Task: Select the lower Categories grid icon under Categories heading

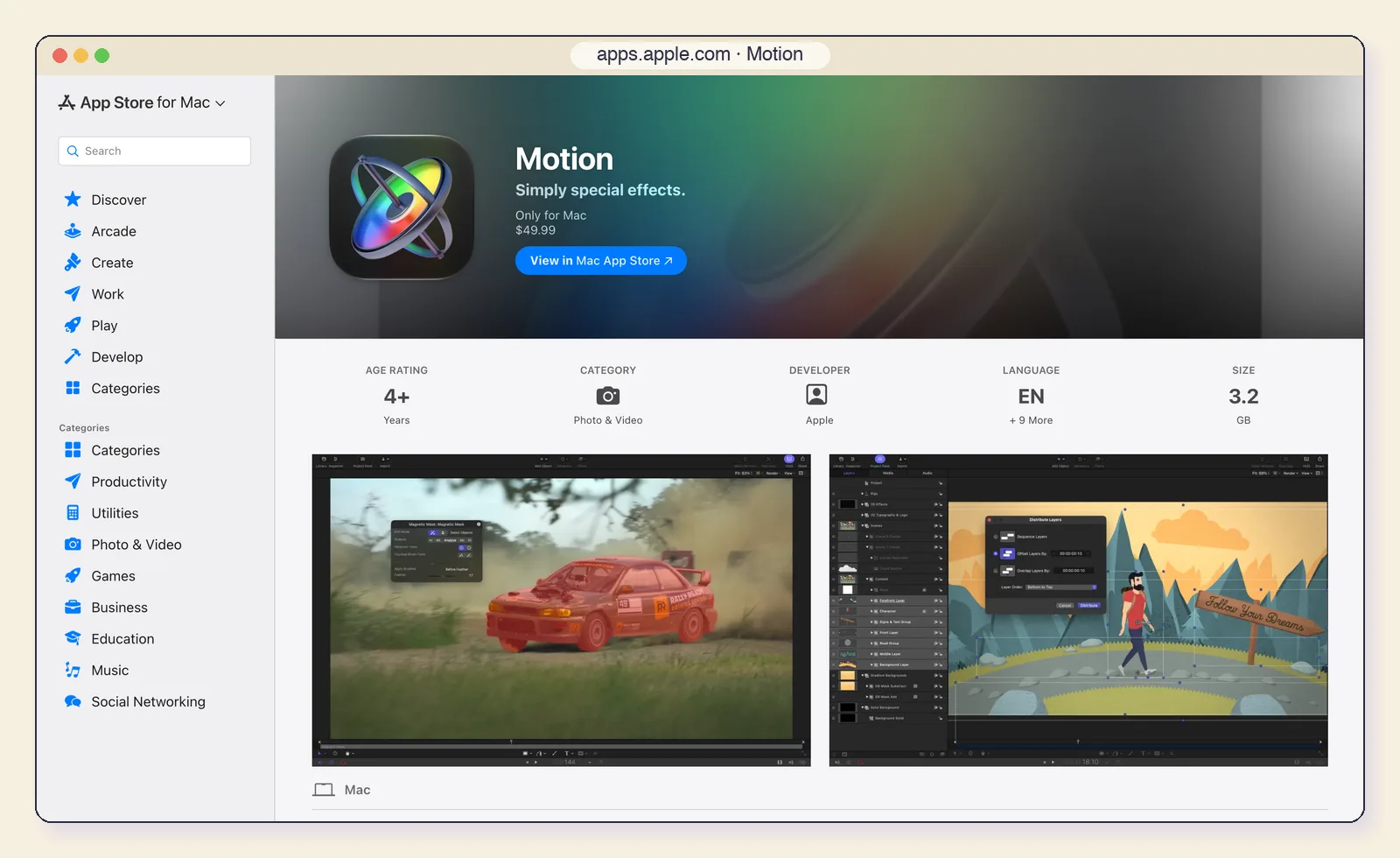Action: point(73,450)
